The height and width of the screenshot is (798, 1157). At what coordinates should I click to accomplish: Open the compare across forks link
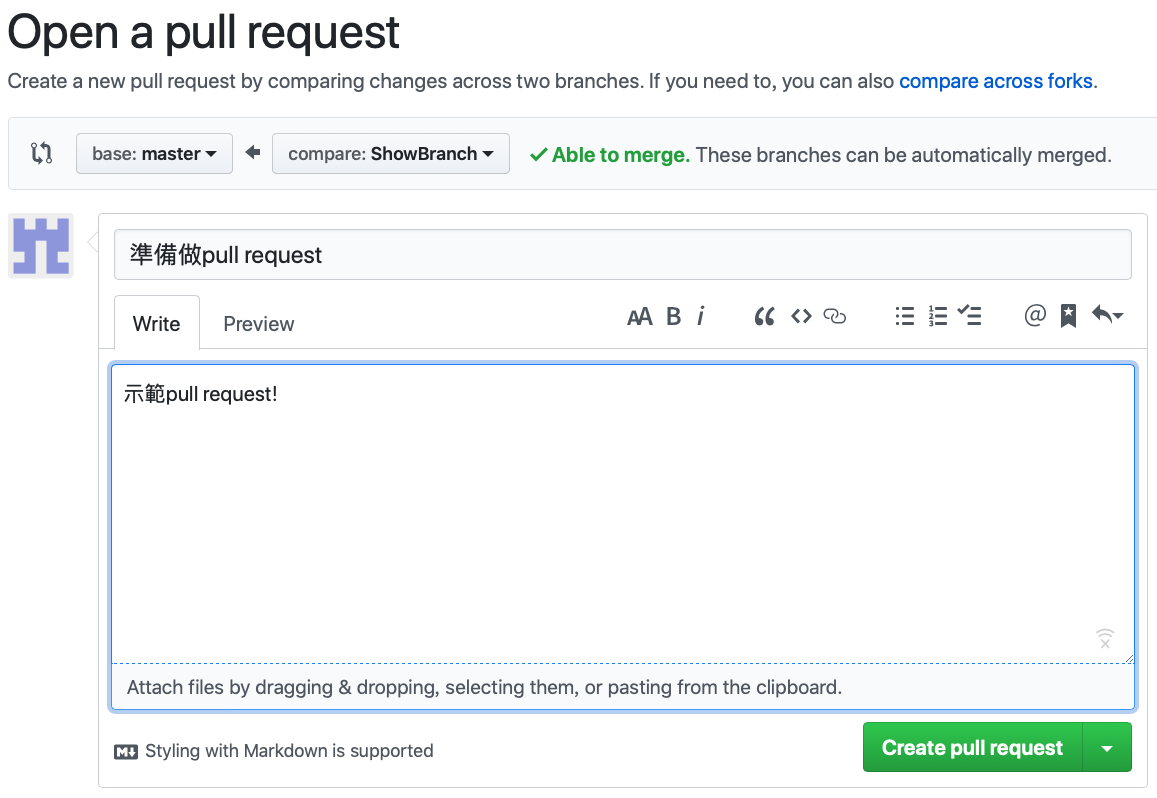tap(995, 81)
